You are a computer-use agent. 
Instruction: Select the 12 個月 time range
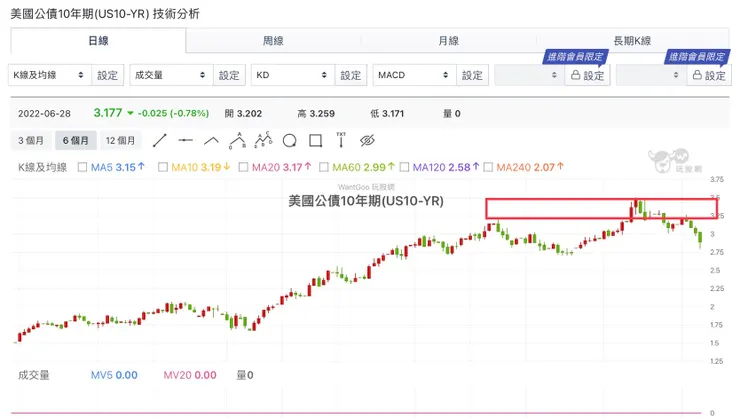point(120,141)
